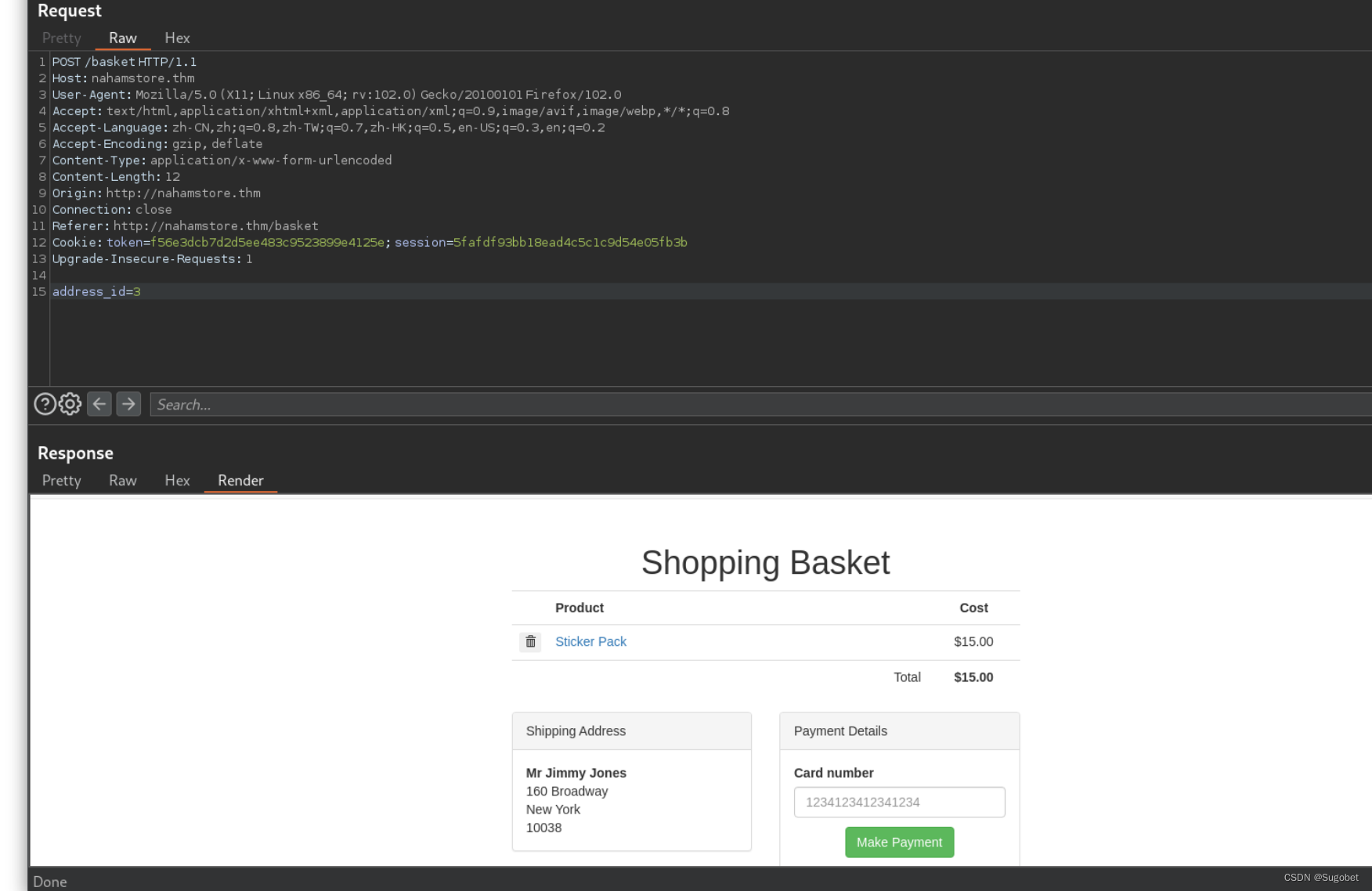This screenshot has height=891, width=1372.
Task: Click the 160 Broadway address line
Action: pos(567,792)
